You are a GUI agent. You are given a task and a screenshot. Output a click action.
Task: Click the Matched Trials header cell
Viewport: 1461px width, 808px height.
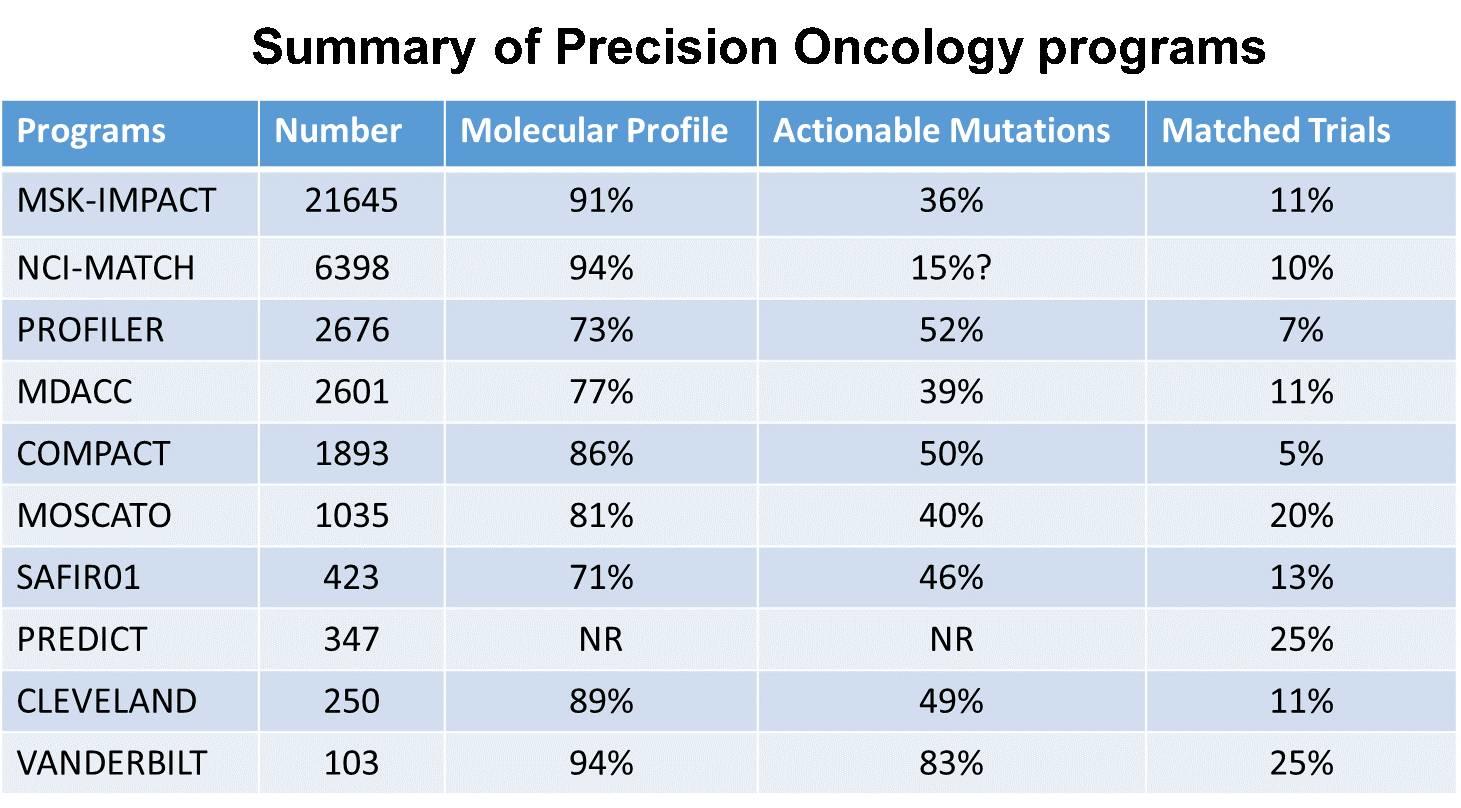tap(1301, 132)
